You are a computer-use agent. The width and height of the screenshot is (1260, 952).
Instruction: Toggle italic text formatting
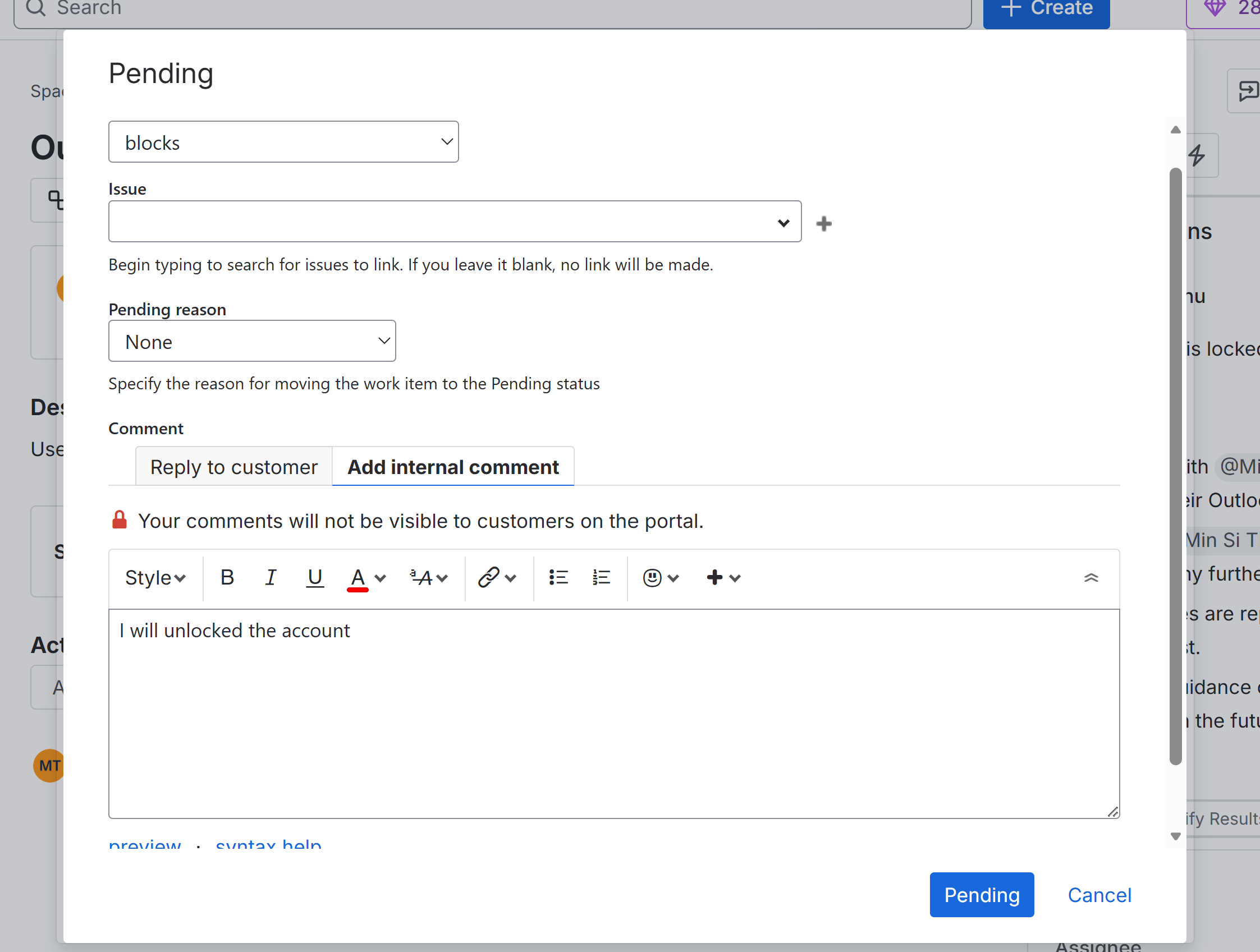[271, 578]
